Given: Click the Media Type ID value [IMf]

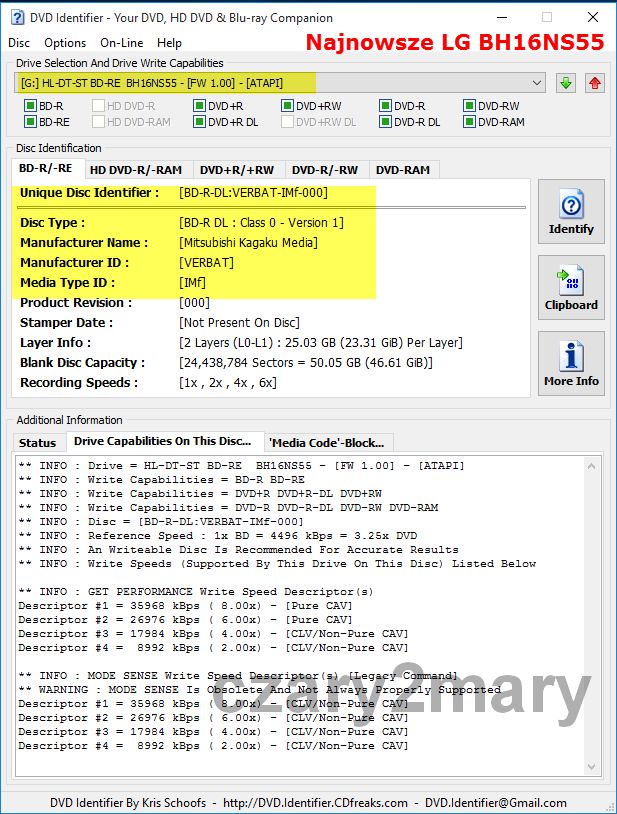Looking at the screenshot, I should (192, 283).
